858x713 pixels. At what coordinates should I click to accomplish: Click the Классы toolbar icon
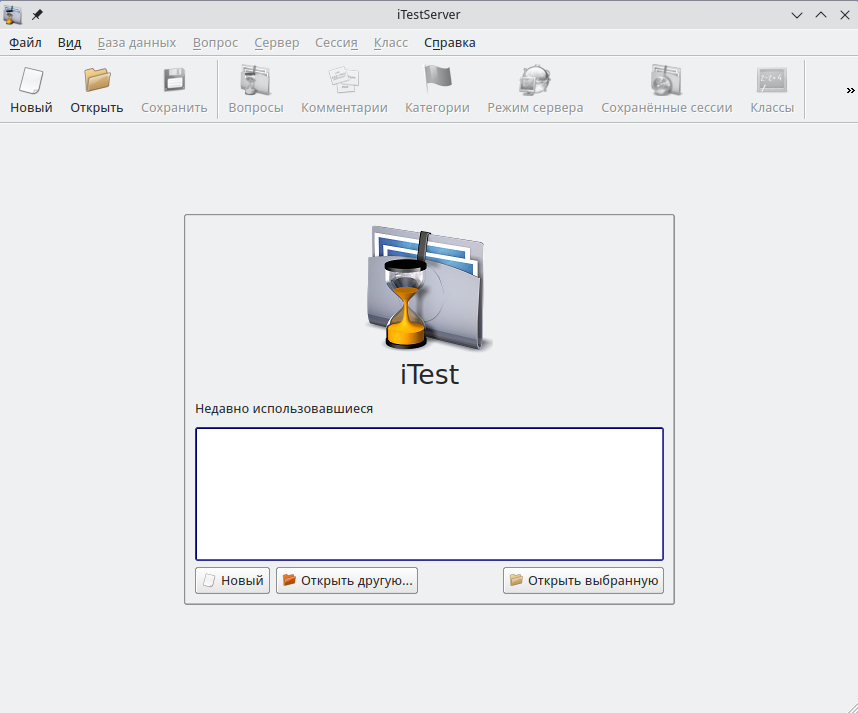pyautogui.click(x=772, y=81)
